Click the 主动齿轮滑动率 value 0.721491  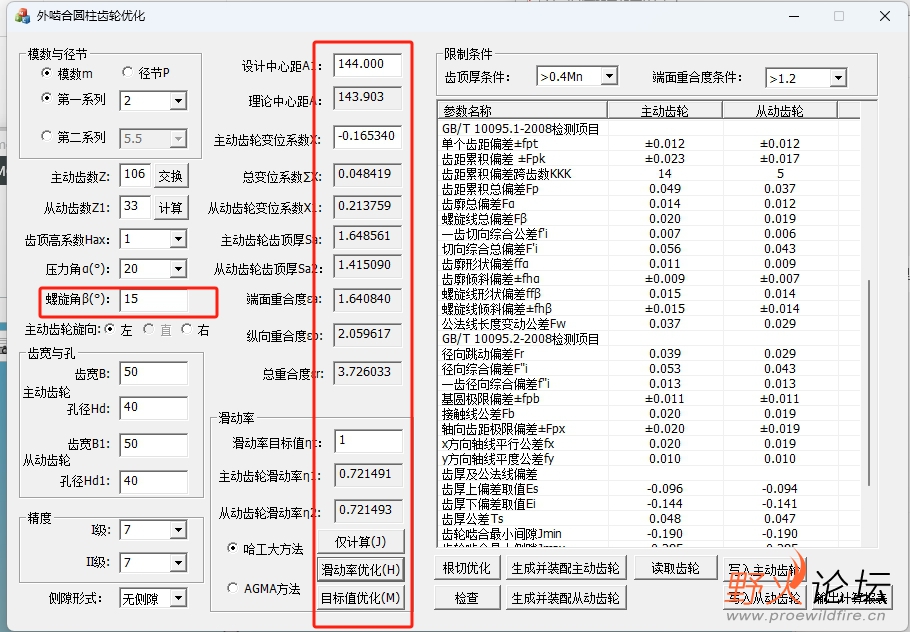[x=369, y=475]
